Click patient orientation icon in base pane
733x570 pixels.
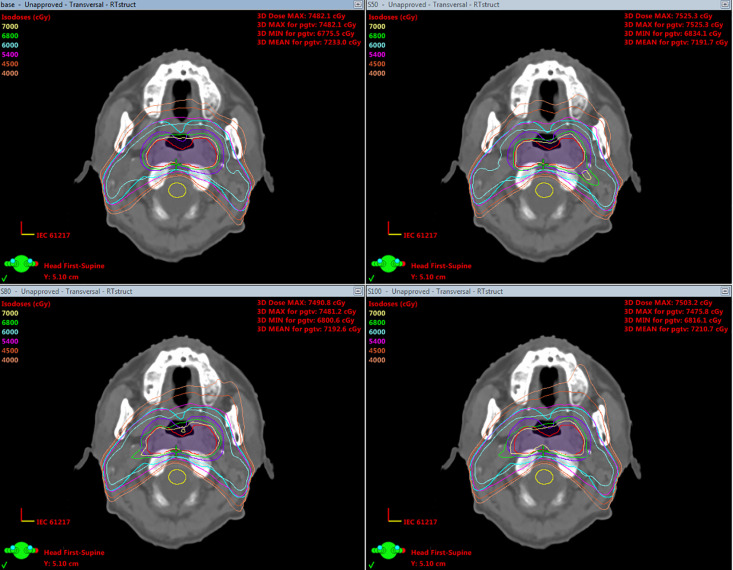pyautogui.click(x=21, y=264)
